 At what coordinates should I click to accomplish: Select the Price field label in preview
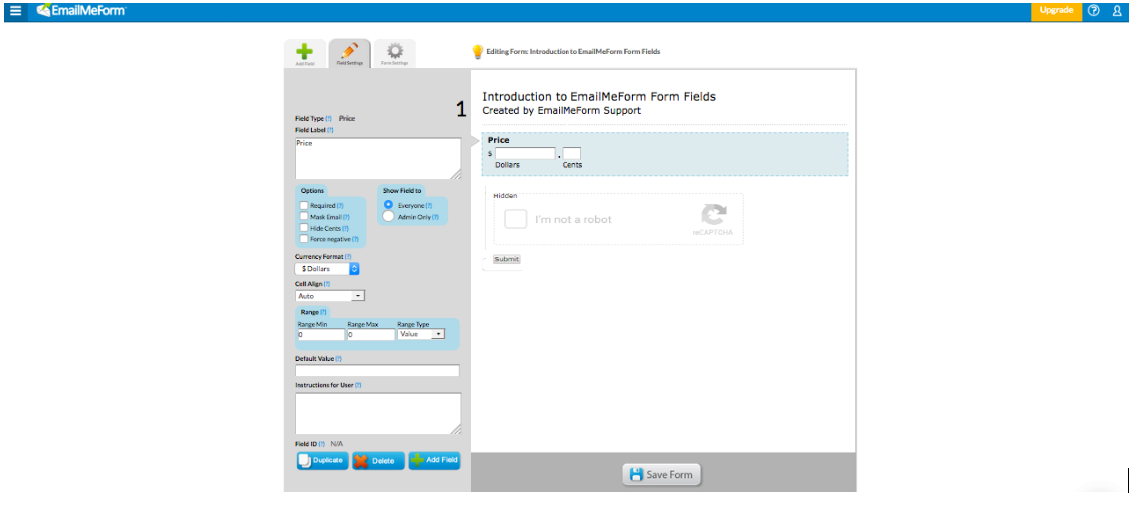coord(499,140)
